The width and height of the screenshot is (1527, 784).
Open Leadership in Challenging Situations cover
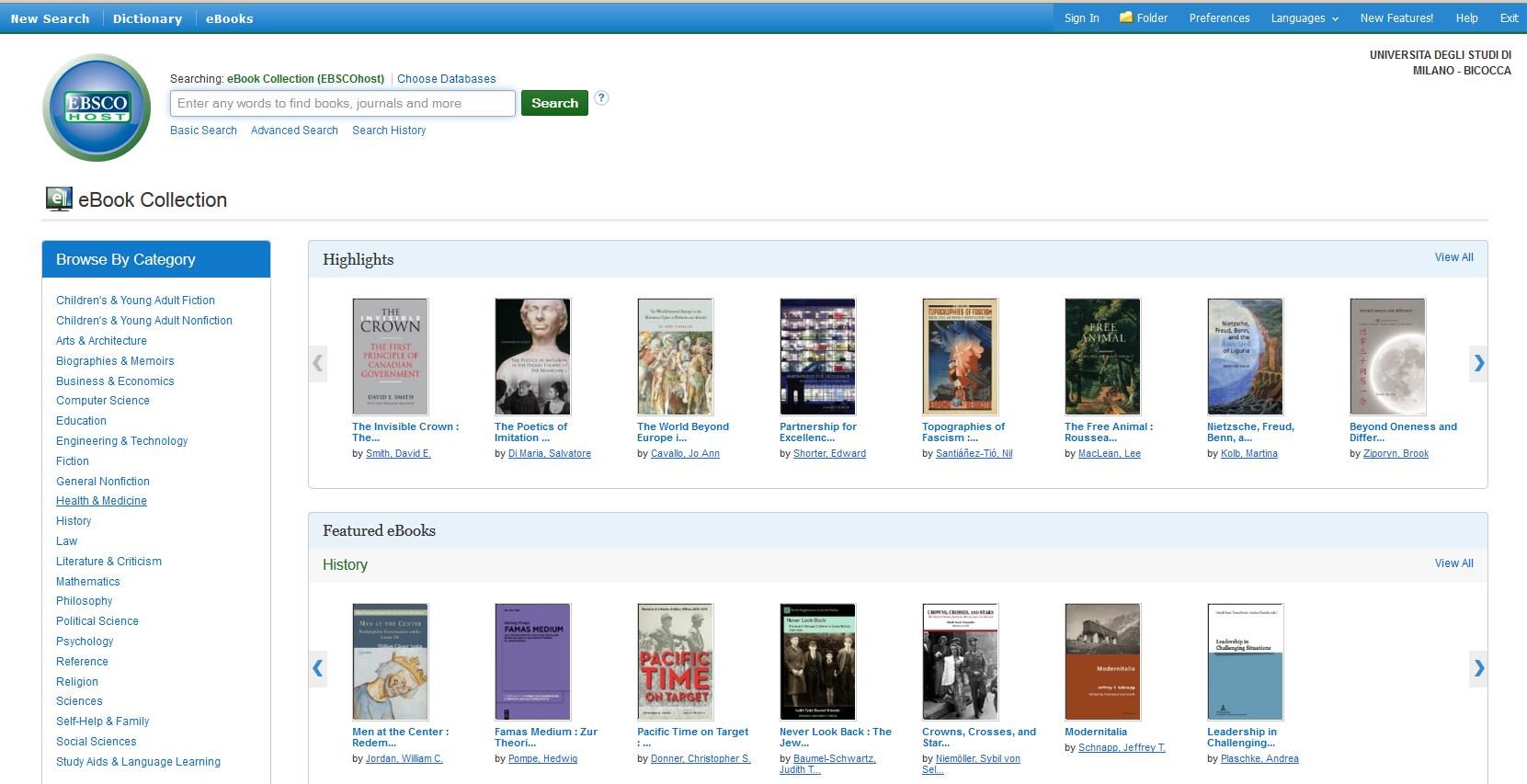click(1246, 662)
